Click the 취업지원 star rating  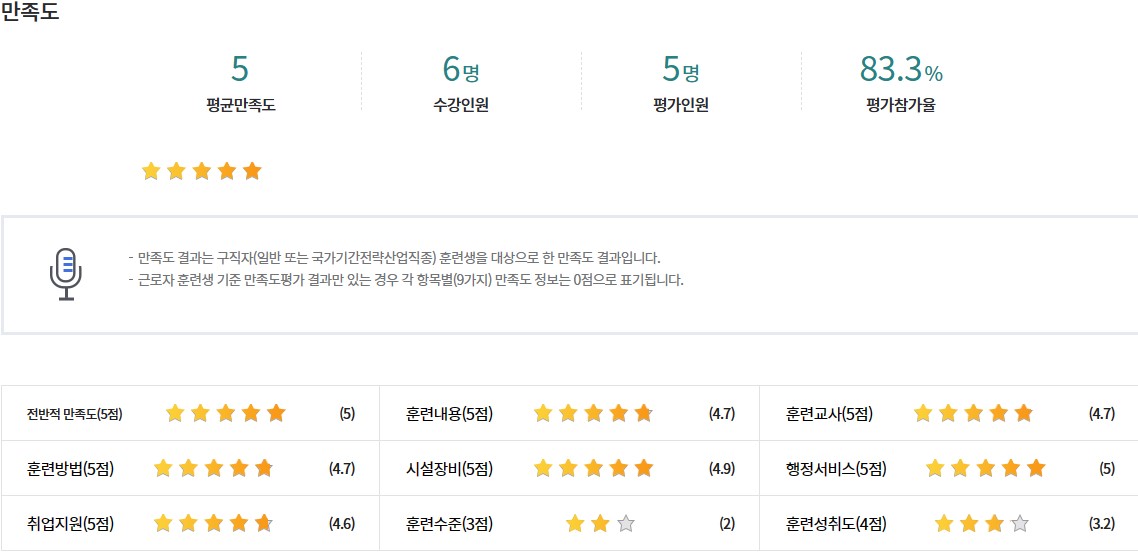click(213, 522)
